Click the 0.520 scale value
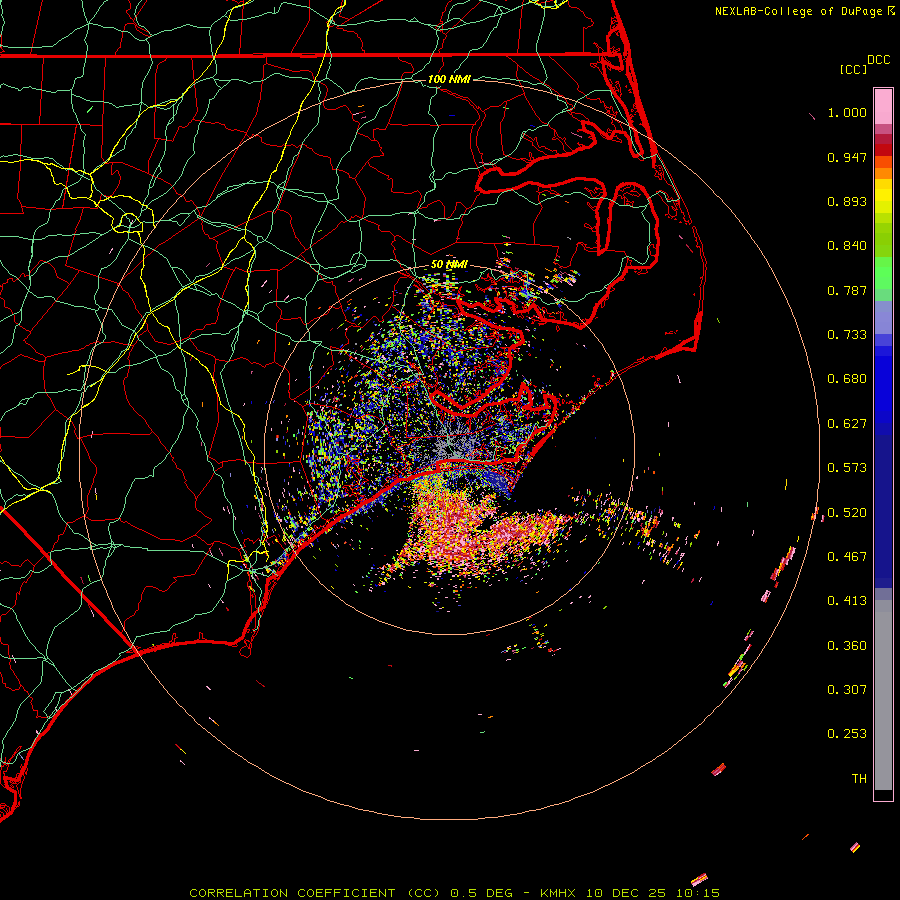The height and width of the screenshot is (900, 900). (847, 513)
